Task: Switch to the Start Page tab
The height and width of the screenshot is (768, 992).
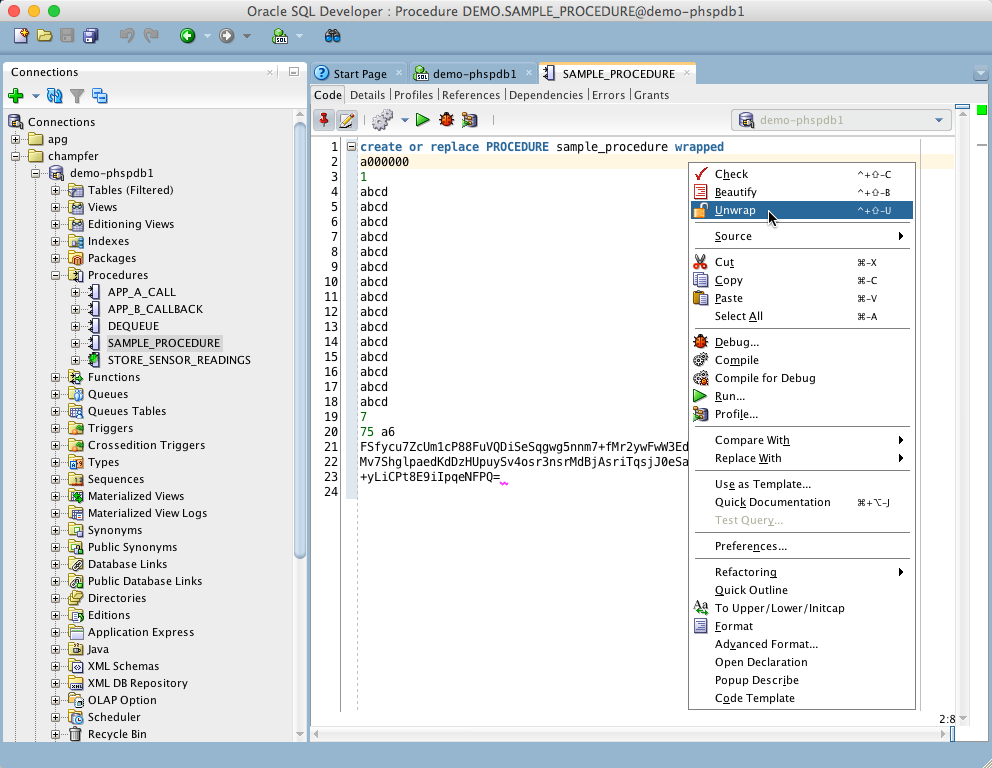Action: tap(359, 74)
